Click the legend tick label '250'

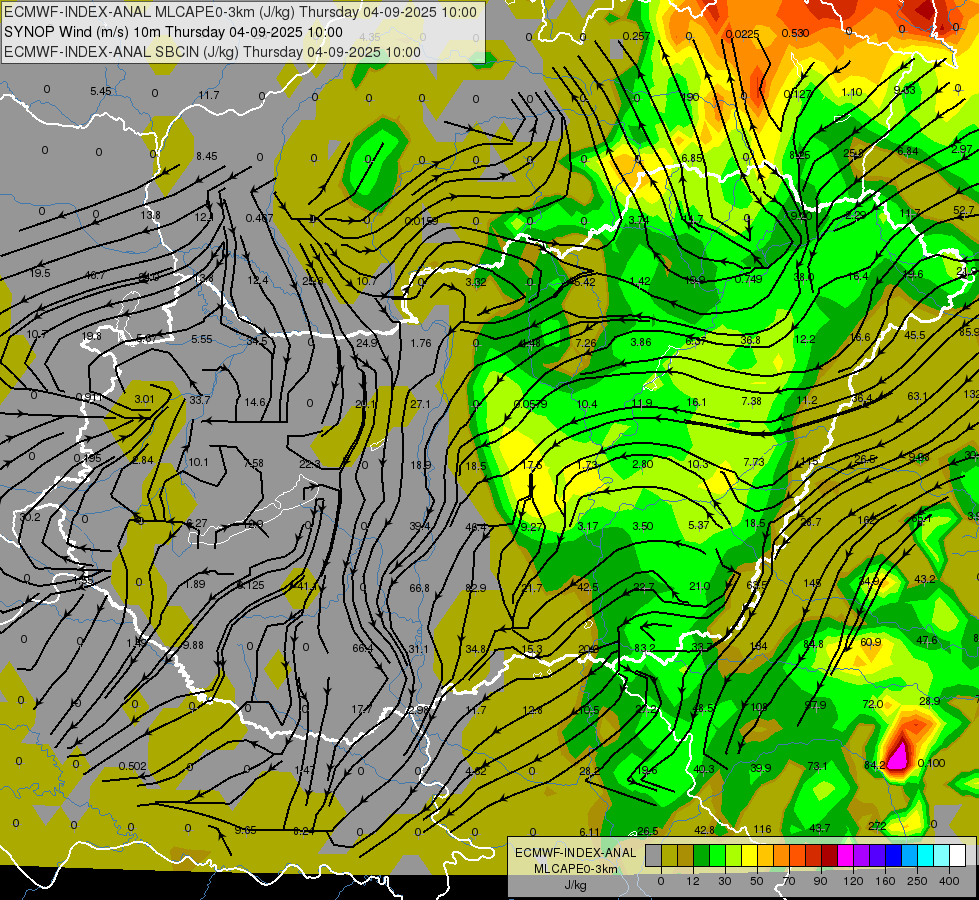pos(917,881)
